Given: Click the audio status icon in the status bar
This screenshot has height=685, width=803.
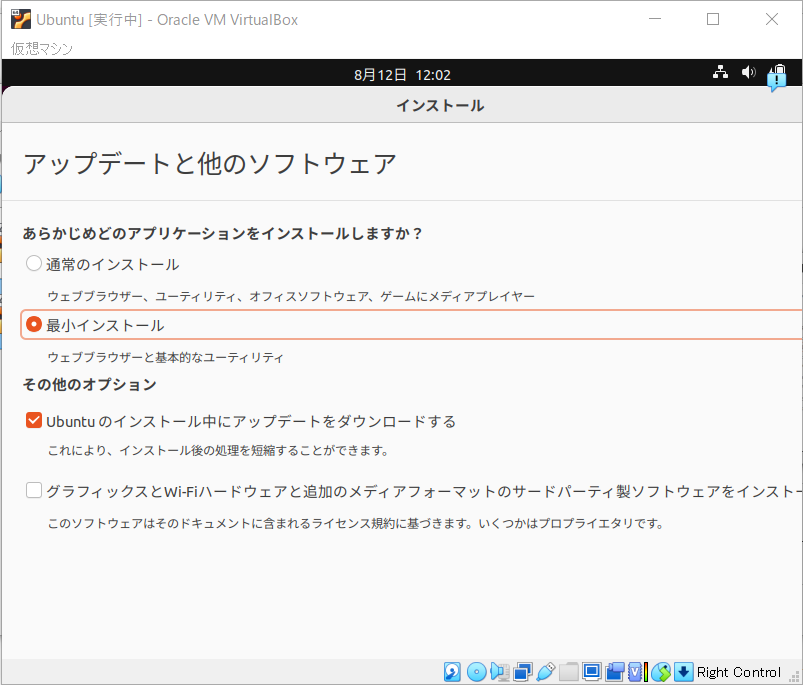Looking at the screenshot, I should pos(499,672).
